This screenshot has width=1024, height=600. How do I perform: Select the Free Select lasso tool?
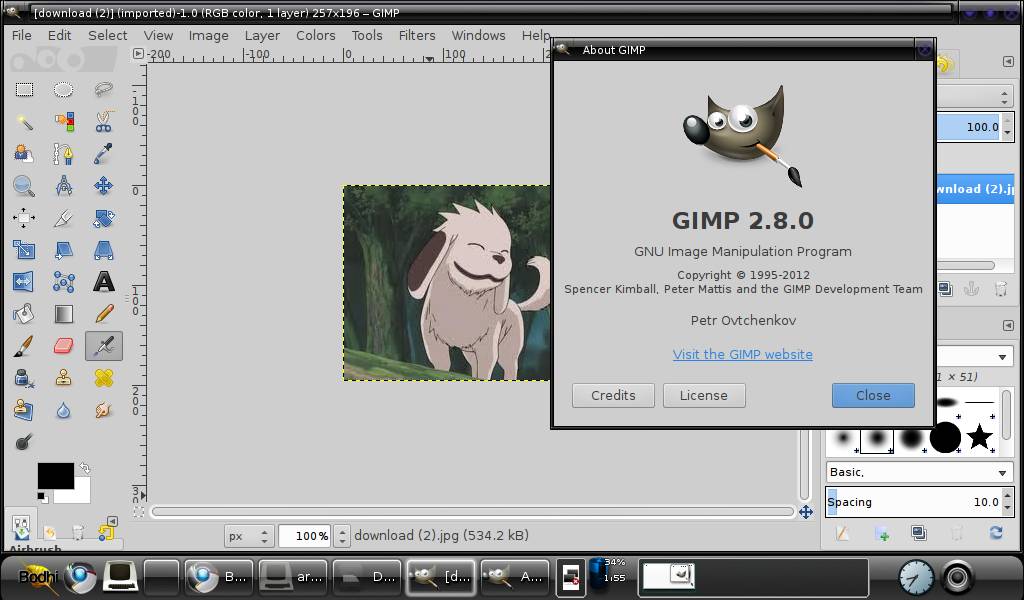[103, 89]
